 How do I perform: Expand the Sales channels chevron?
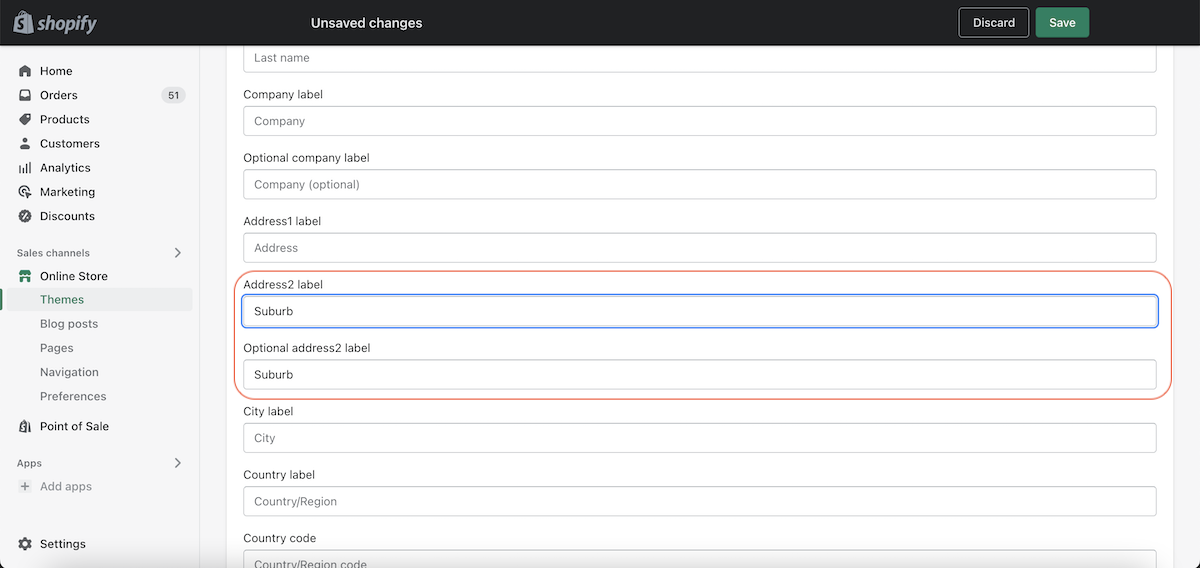(178, 253)
